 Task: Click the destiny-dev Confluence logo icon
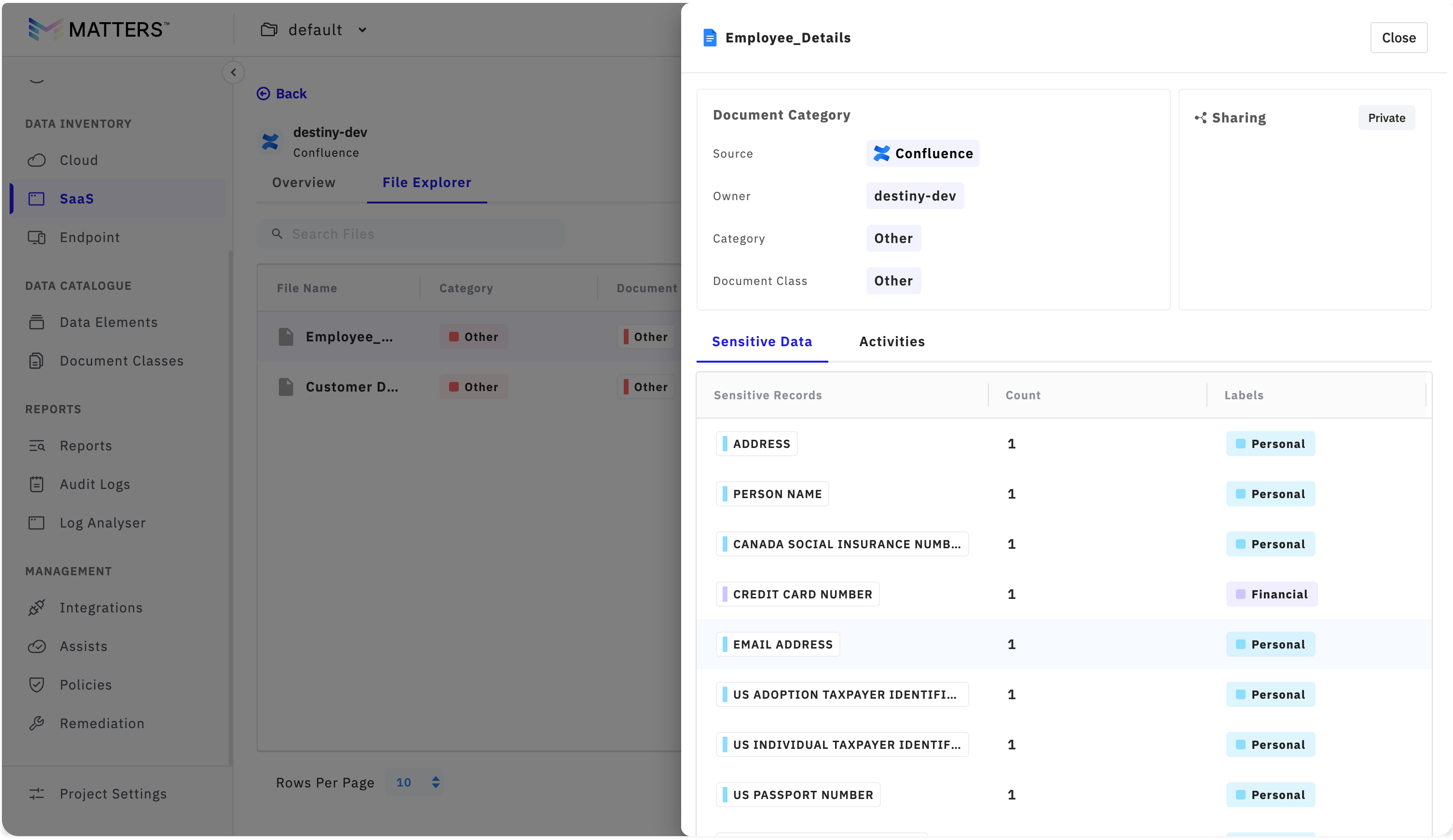click(270, 142)
